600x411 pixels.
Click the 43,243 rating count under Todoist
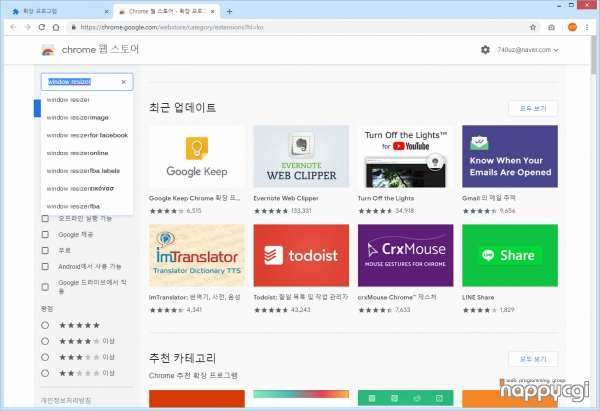click(x=300, y=310)
